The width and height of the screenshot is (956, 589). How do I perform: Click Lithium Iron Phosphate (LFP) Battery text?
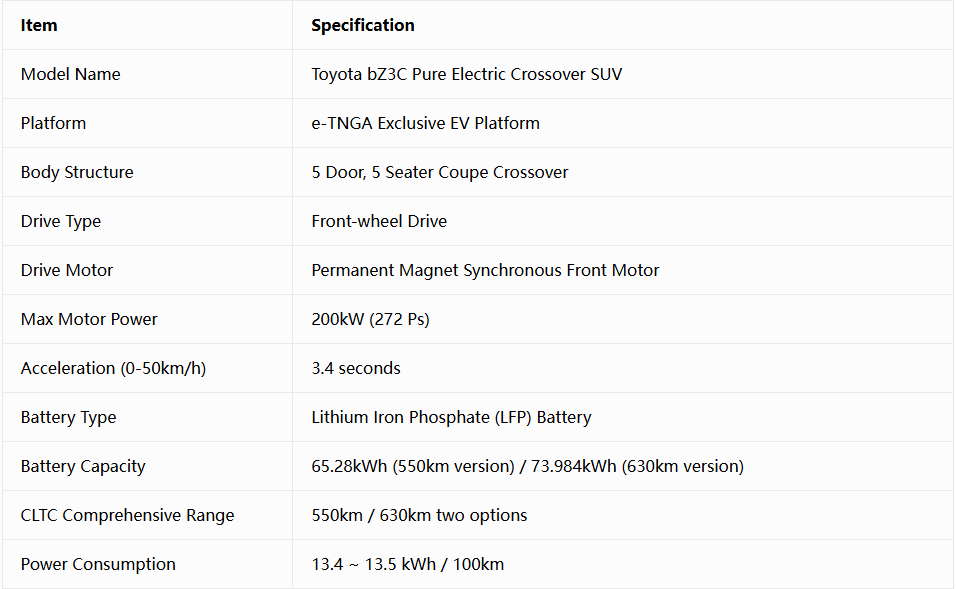coord(451,418)
